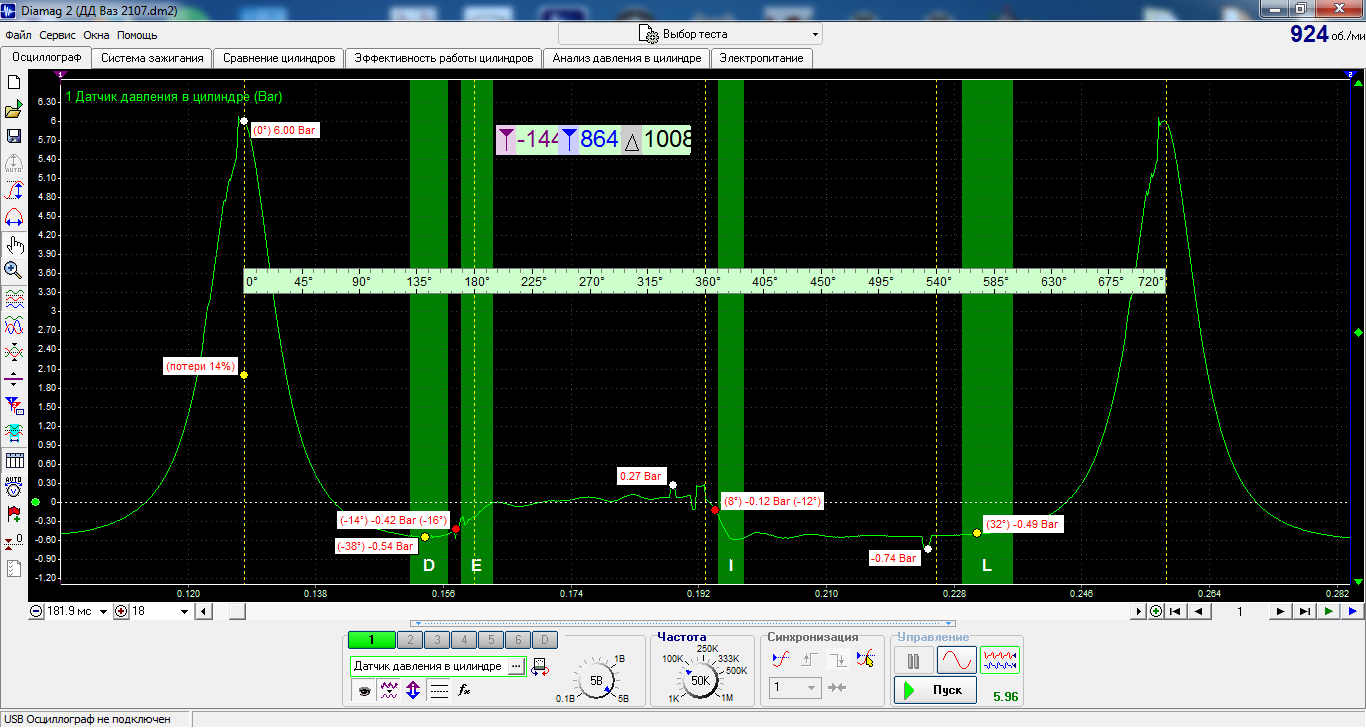Enable channel 4 button
This screenshot has height=728, width=1366.
pos(463,640)
